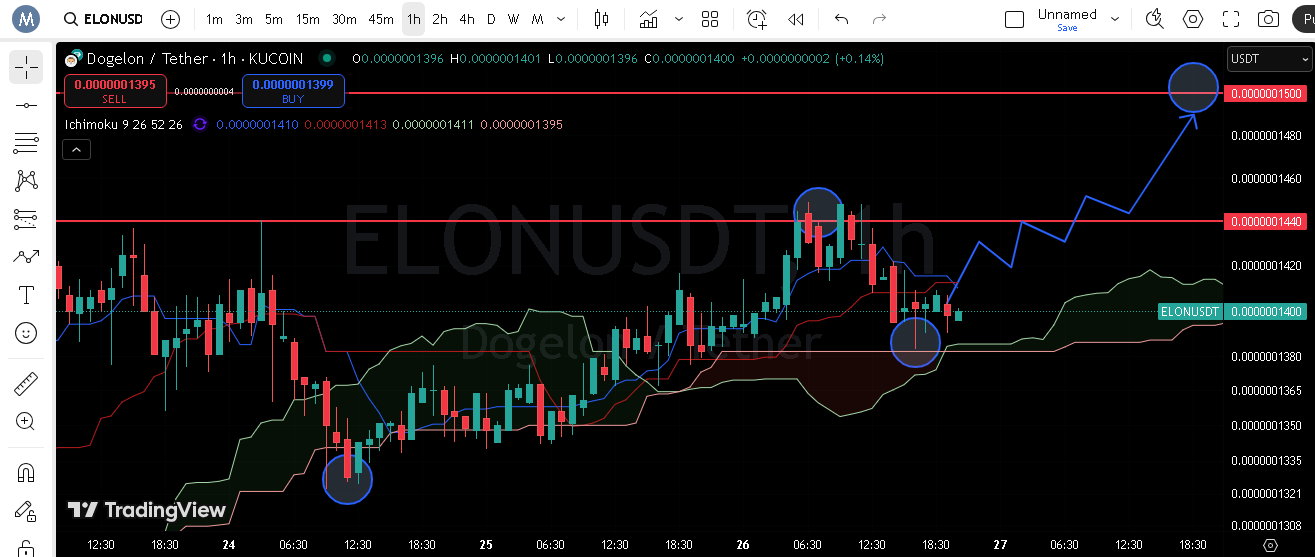Viewport: 1315px width, 557px height.
Task: Open the user profile avatar menu
Action: point(25,18)
